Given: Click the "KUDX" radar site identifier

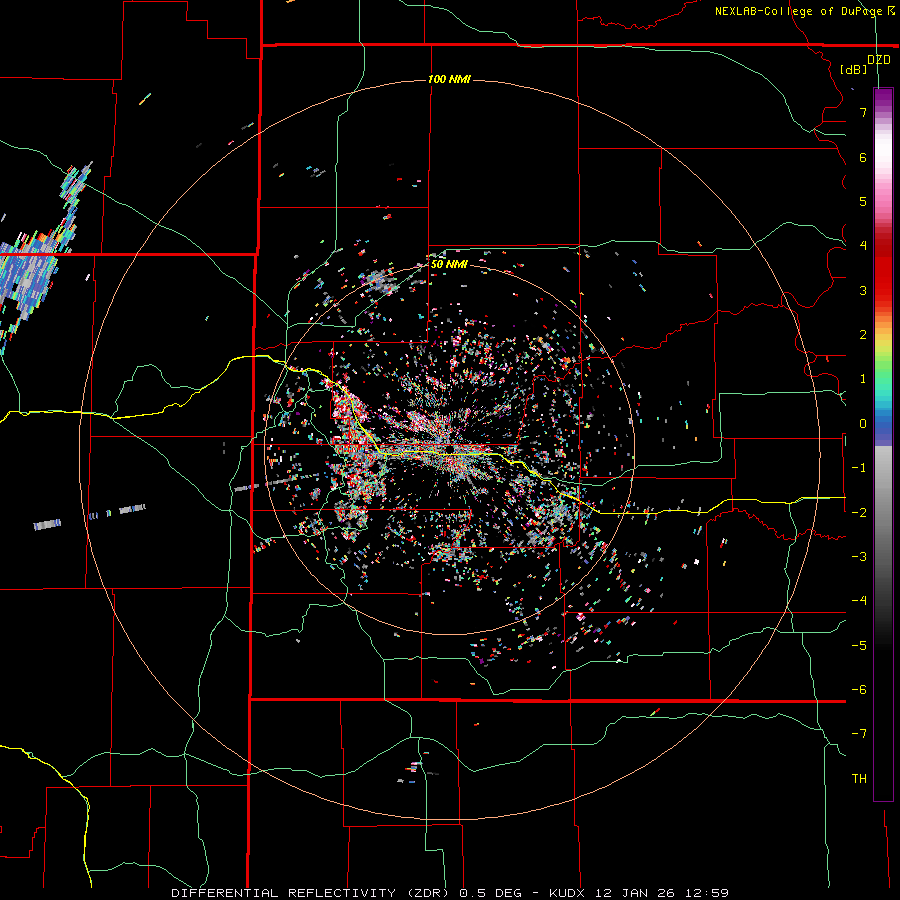Looking at the screenshot, I should click(569, 893).
